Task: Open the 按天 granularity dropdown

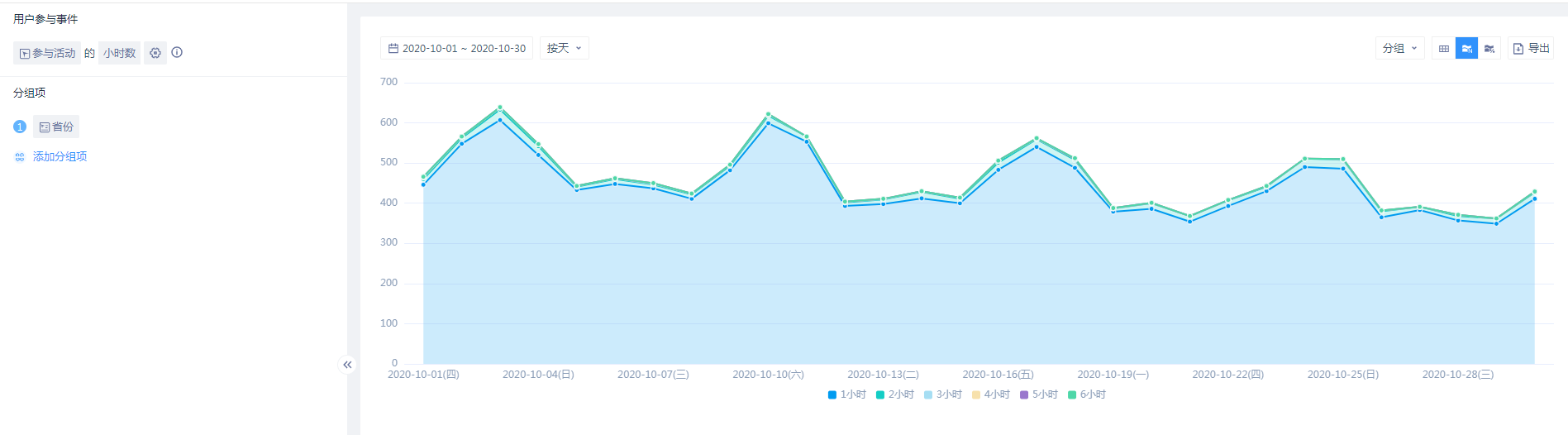Action: pyautogui.click(x=564, y=49)
